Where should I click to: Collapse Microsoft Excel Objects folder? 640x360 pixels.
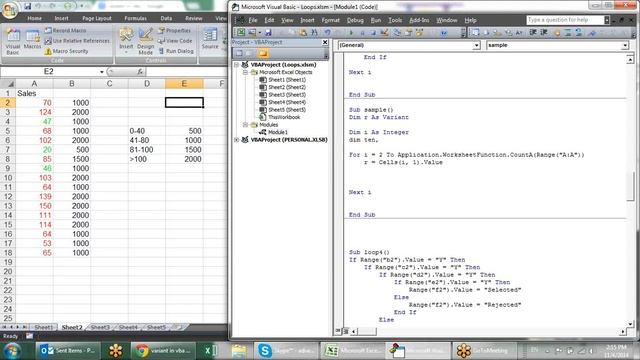(245, 72)
